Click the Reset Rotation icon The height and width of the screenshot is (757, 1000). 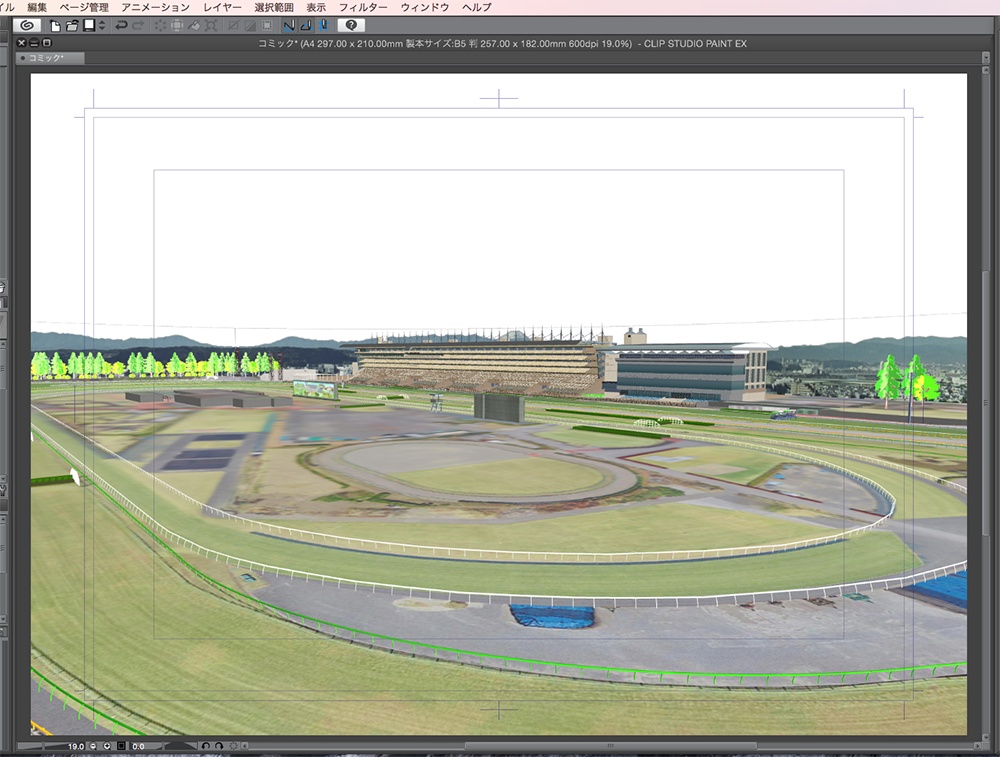point(233,746)
